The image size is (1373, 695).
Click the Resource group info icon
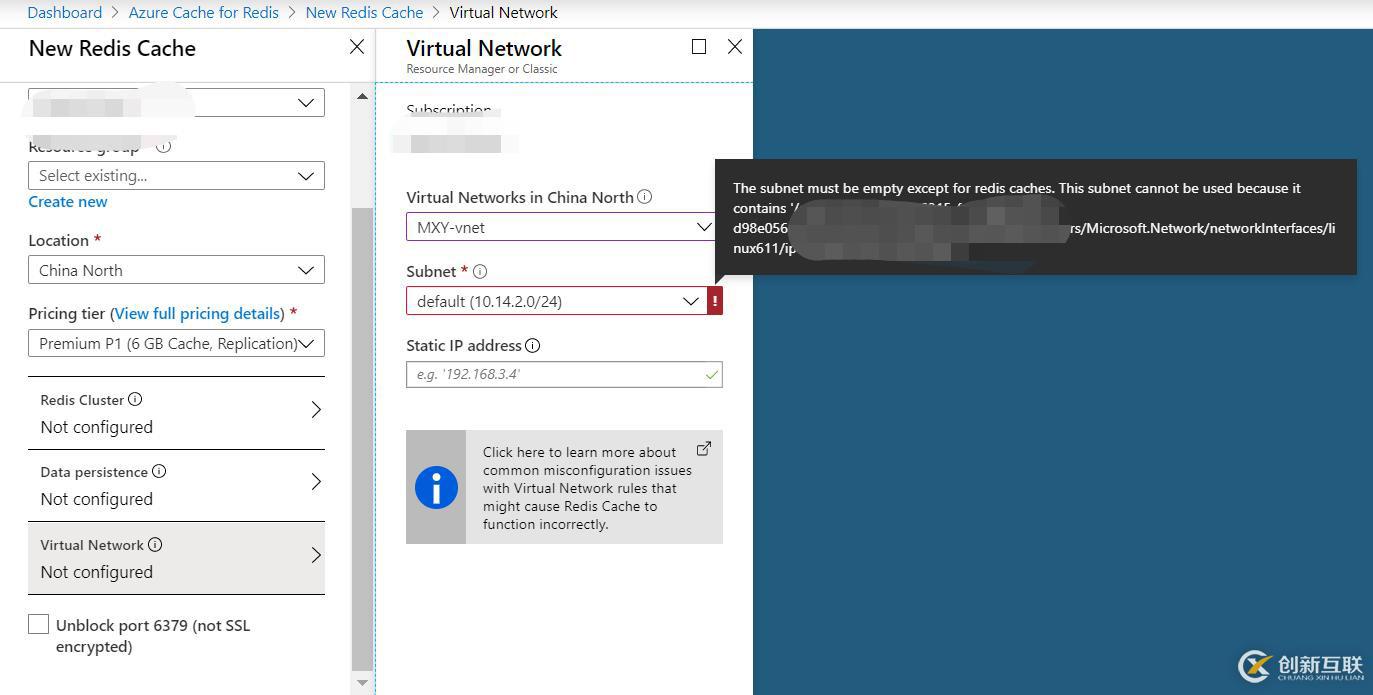click(163, 146)
